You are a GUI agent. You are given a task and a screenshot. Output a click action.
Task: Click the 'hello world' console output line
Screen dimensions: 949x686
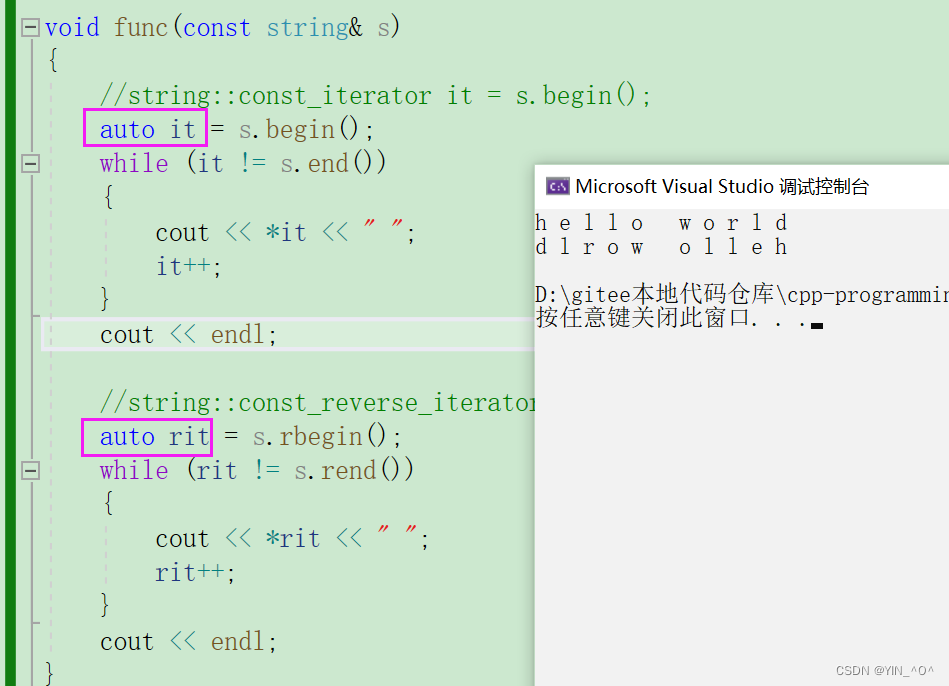pyautogui.click(x=662, y=222)
